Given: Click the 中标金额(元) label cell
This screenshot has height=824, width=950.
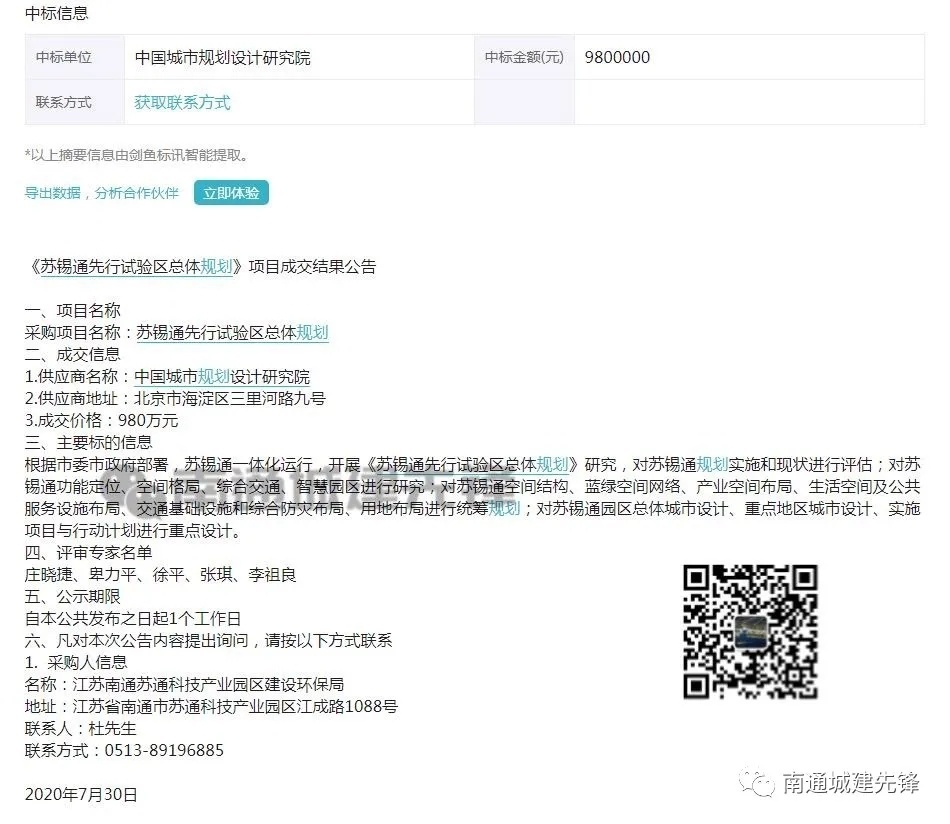Looking at the screenshot, I should [x=523, y=58].
